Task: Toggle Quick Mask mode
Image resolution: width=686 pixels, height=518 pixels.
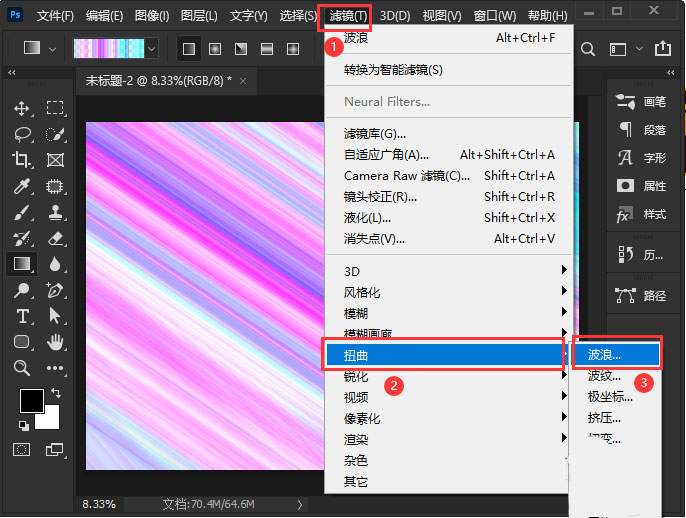Action: click(21, 449)
